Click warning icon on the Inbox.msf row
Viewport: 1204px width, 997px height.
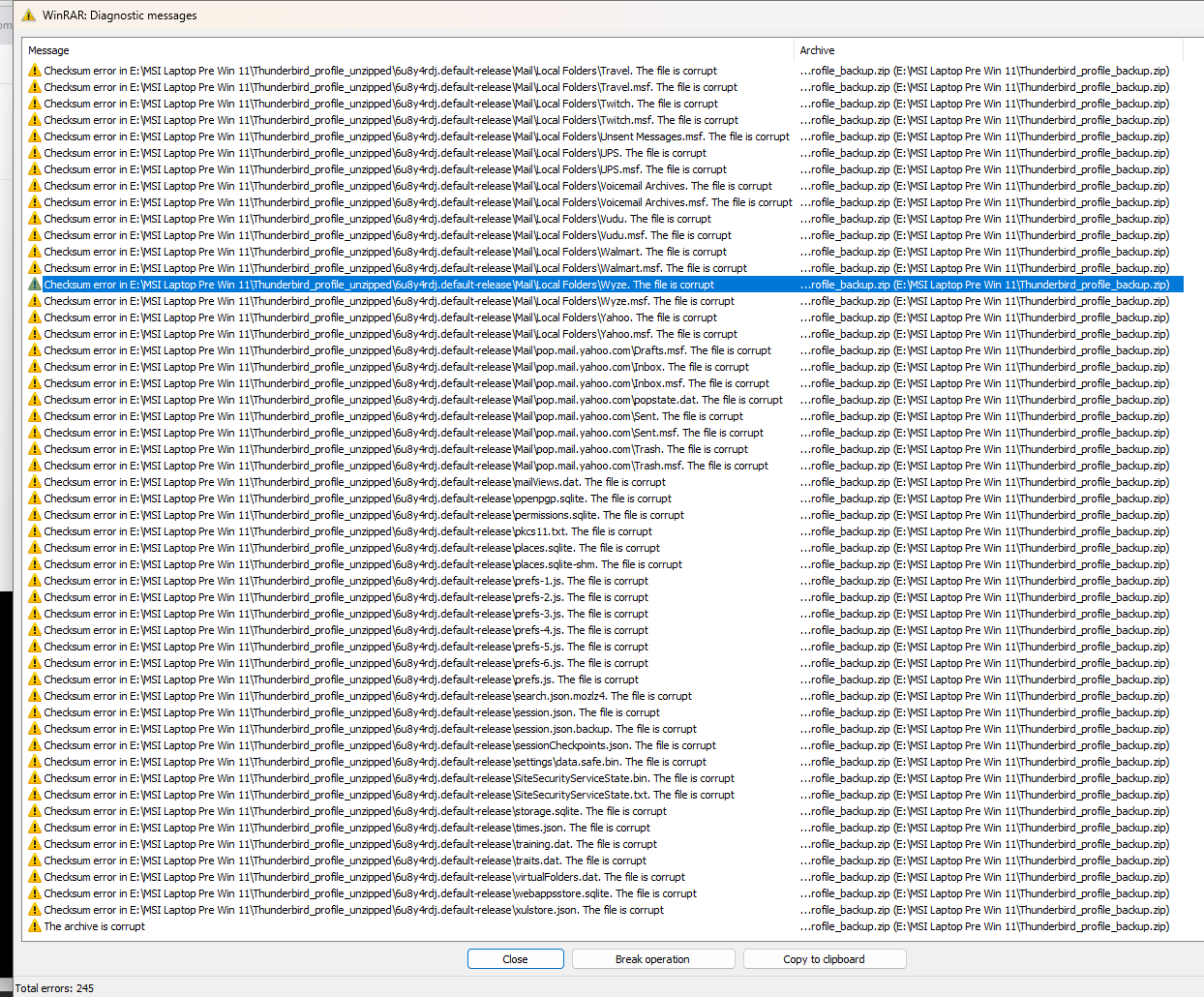point(35,383)
